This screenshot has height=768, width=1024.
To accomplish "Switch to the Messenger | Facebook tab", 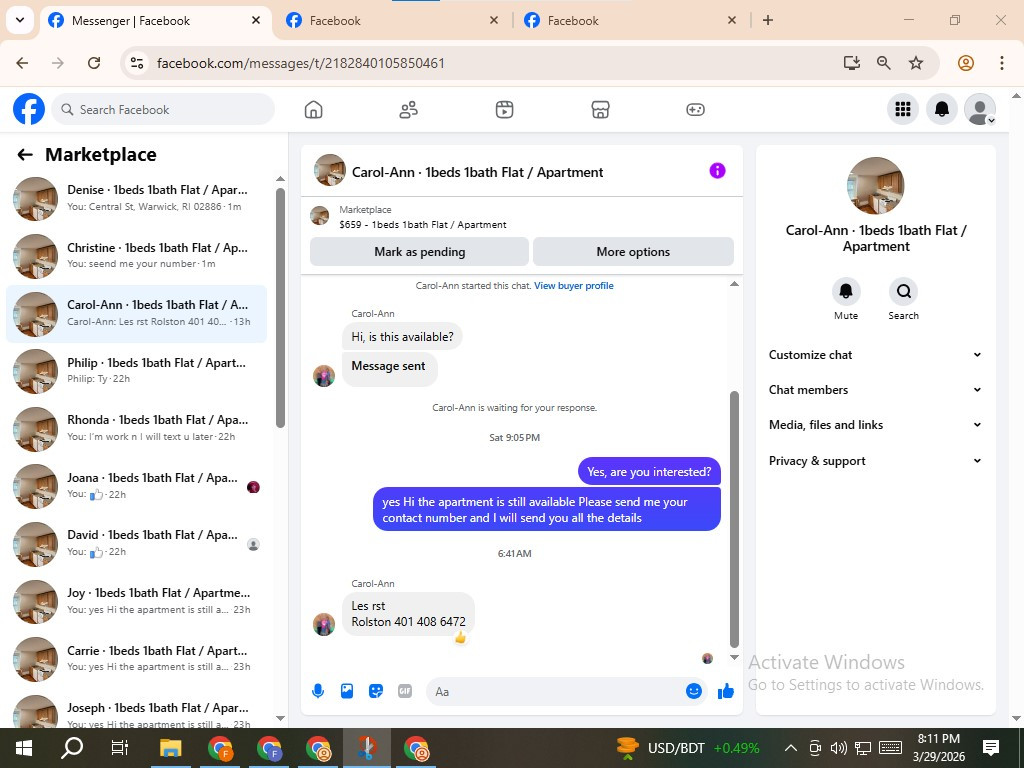I will pyautogui.click(x=155, y=20).
